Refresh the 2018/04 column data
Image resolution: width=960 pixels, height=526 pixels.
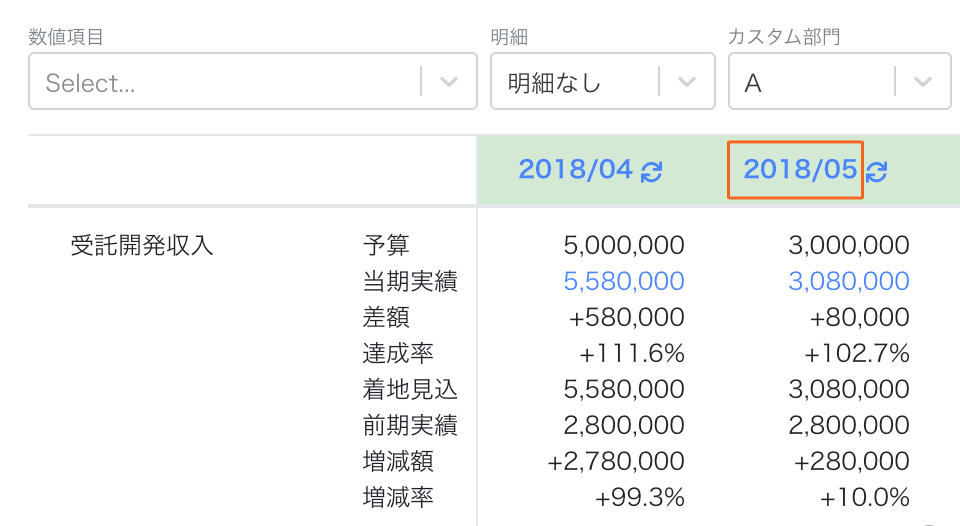click(x=651, y=171)
